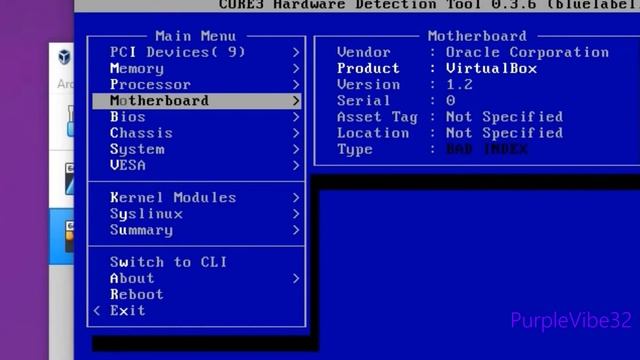This screenshot has width=640, height=360.
Task: Click the Motherboard panel title
Action: pyautogui.click(x=477, y=36)
